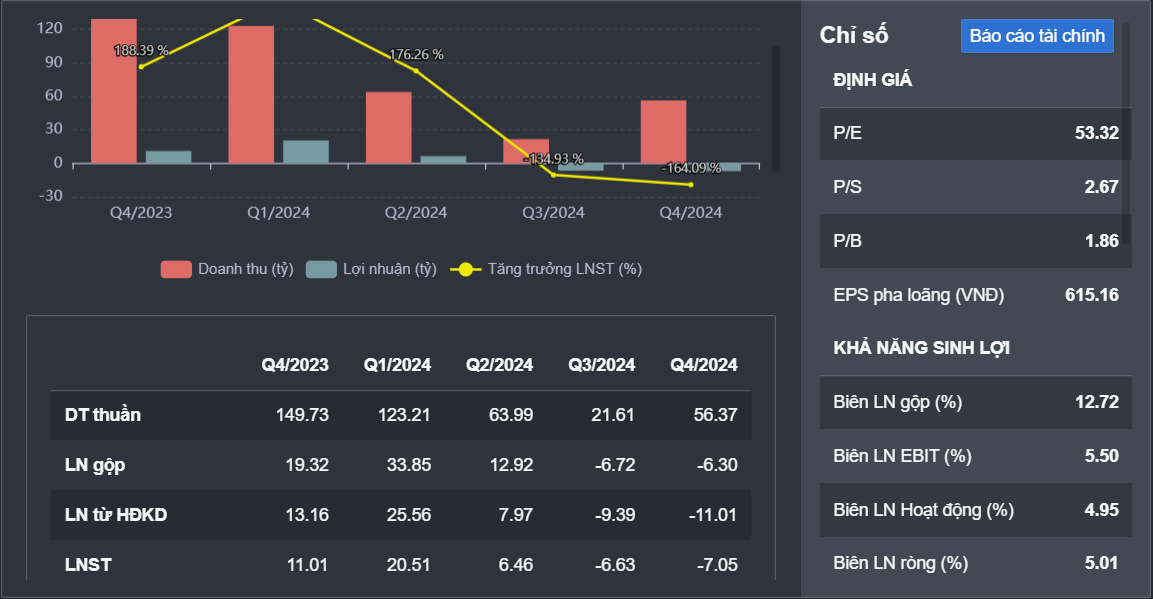Click the teal Q1/2024 profit bar
This screenshot has height=599, width=1153.
pos(306,151)
